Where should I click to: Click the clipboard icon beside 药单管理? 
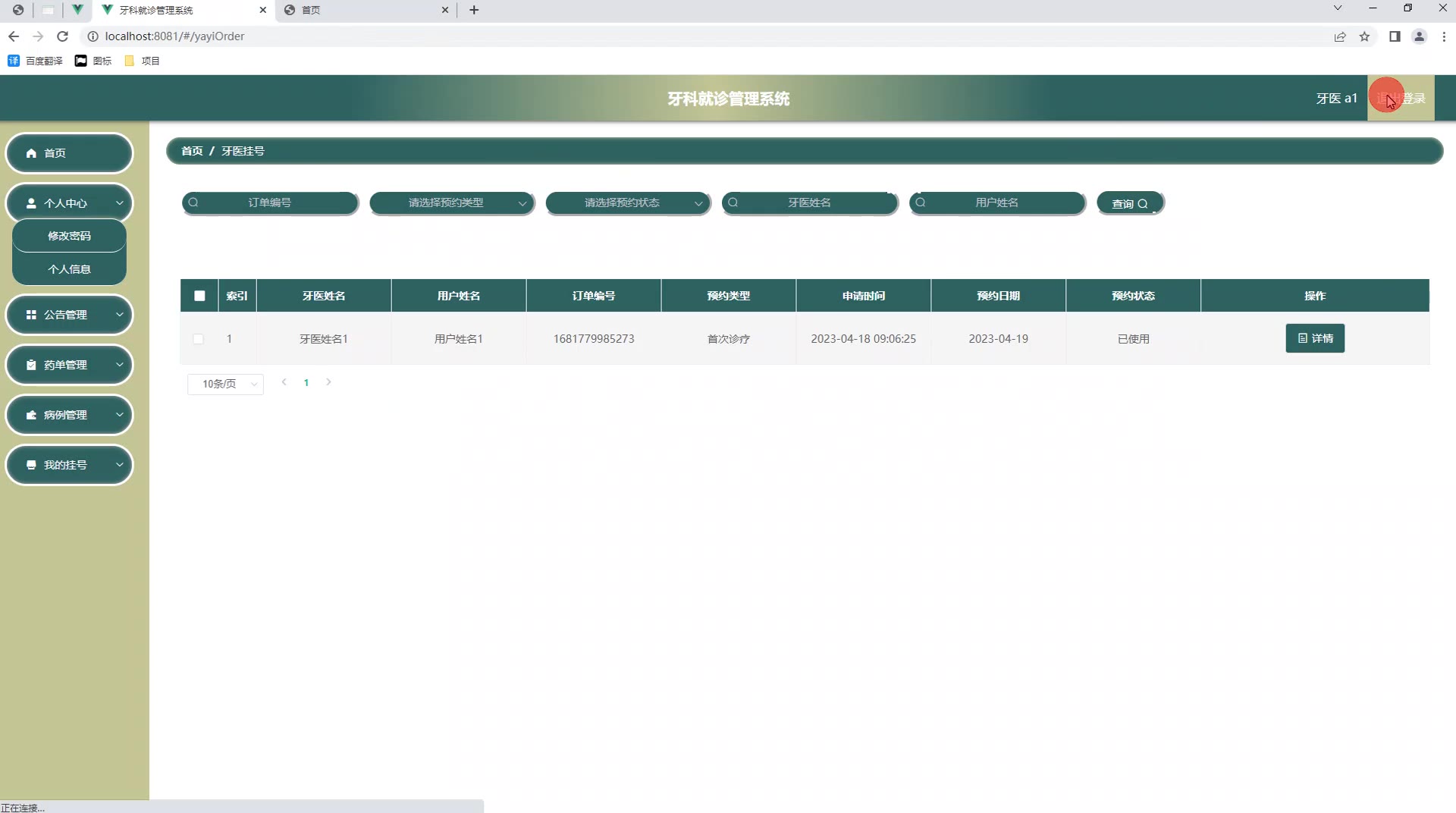[31, 365]
